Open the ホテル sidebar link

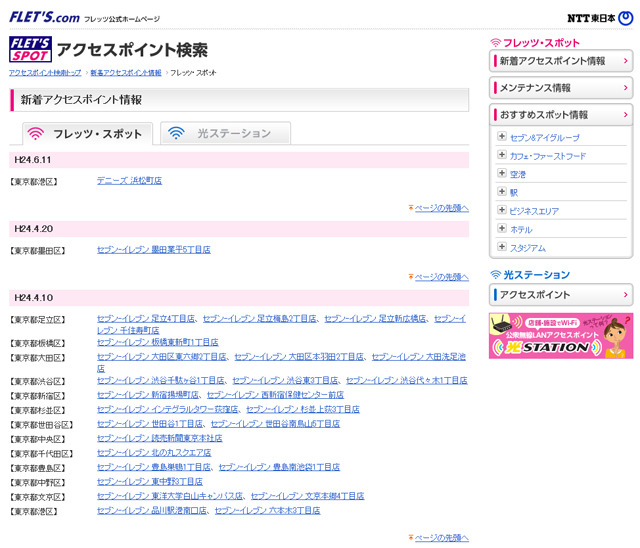[x=521, y=230]
